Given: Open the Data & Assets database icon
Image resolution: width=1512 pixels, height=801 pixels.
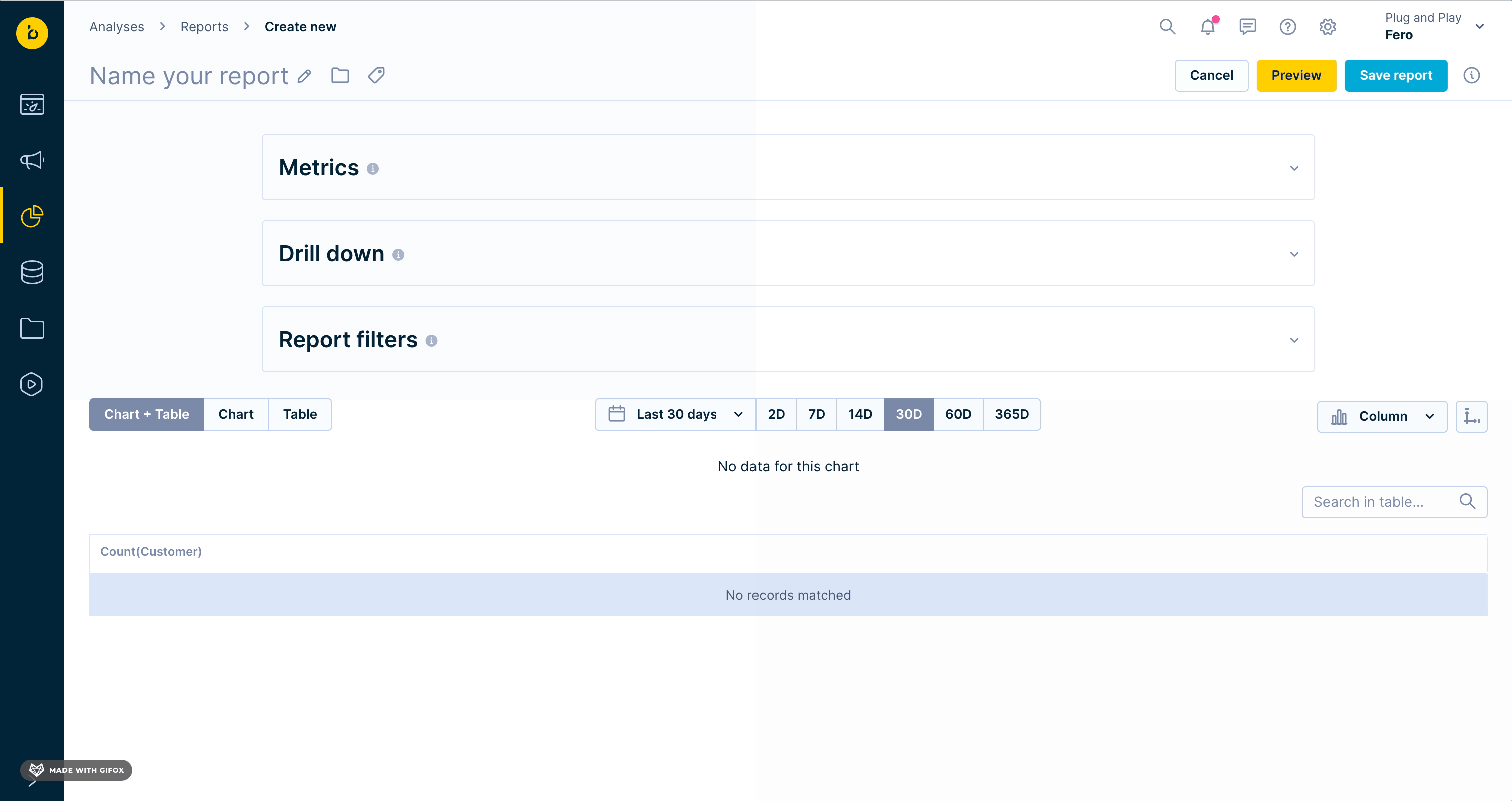Looking at the screenshot, I should pyautogui.click(x=32, y=272).
